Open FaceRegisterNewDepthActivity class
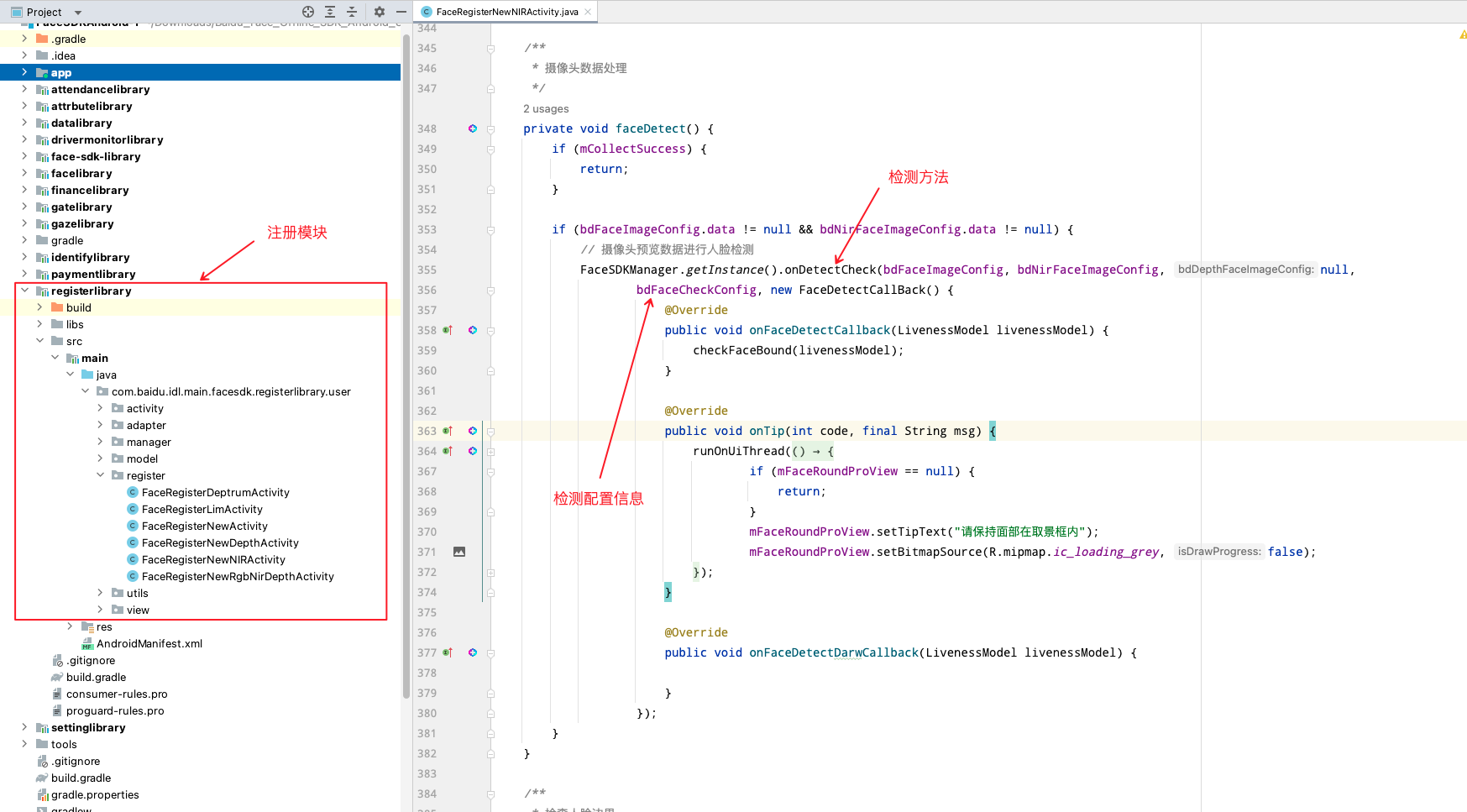Screen dimensions: 1467x812 [x=220, y=543]
